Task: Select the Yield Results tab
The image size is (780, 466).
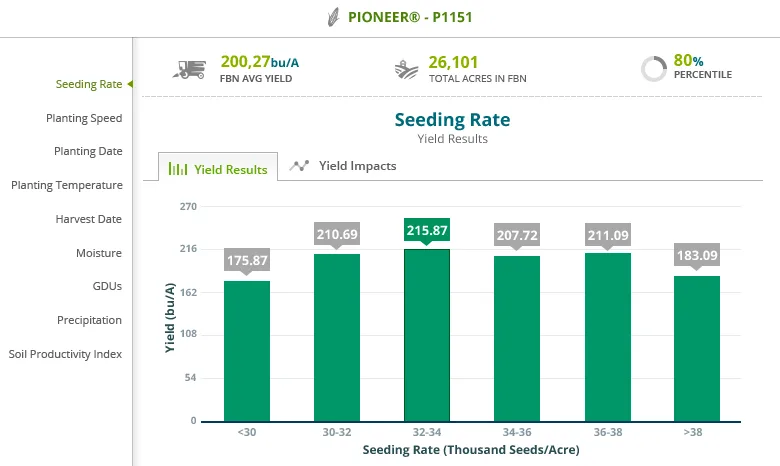Action: (x=218, y=167)
